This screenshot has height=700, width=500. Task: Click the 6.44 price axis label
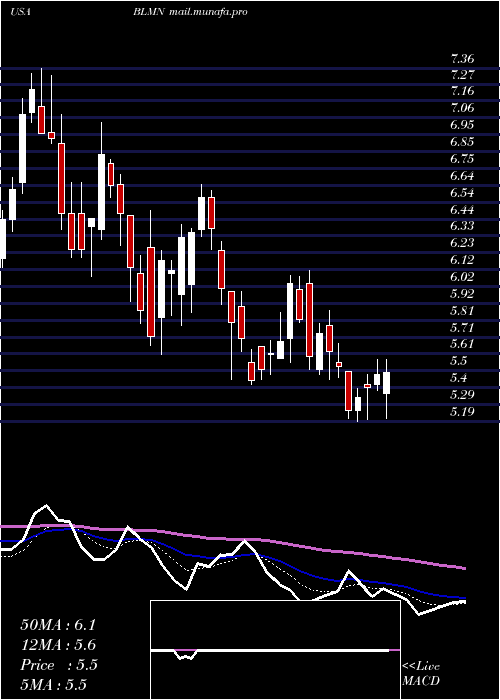point(462,209)
